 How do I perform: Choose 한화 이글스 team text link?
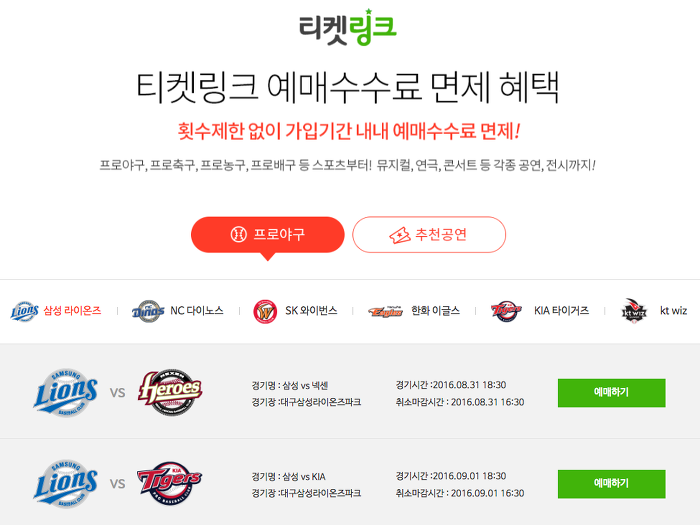[435, 311]
